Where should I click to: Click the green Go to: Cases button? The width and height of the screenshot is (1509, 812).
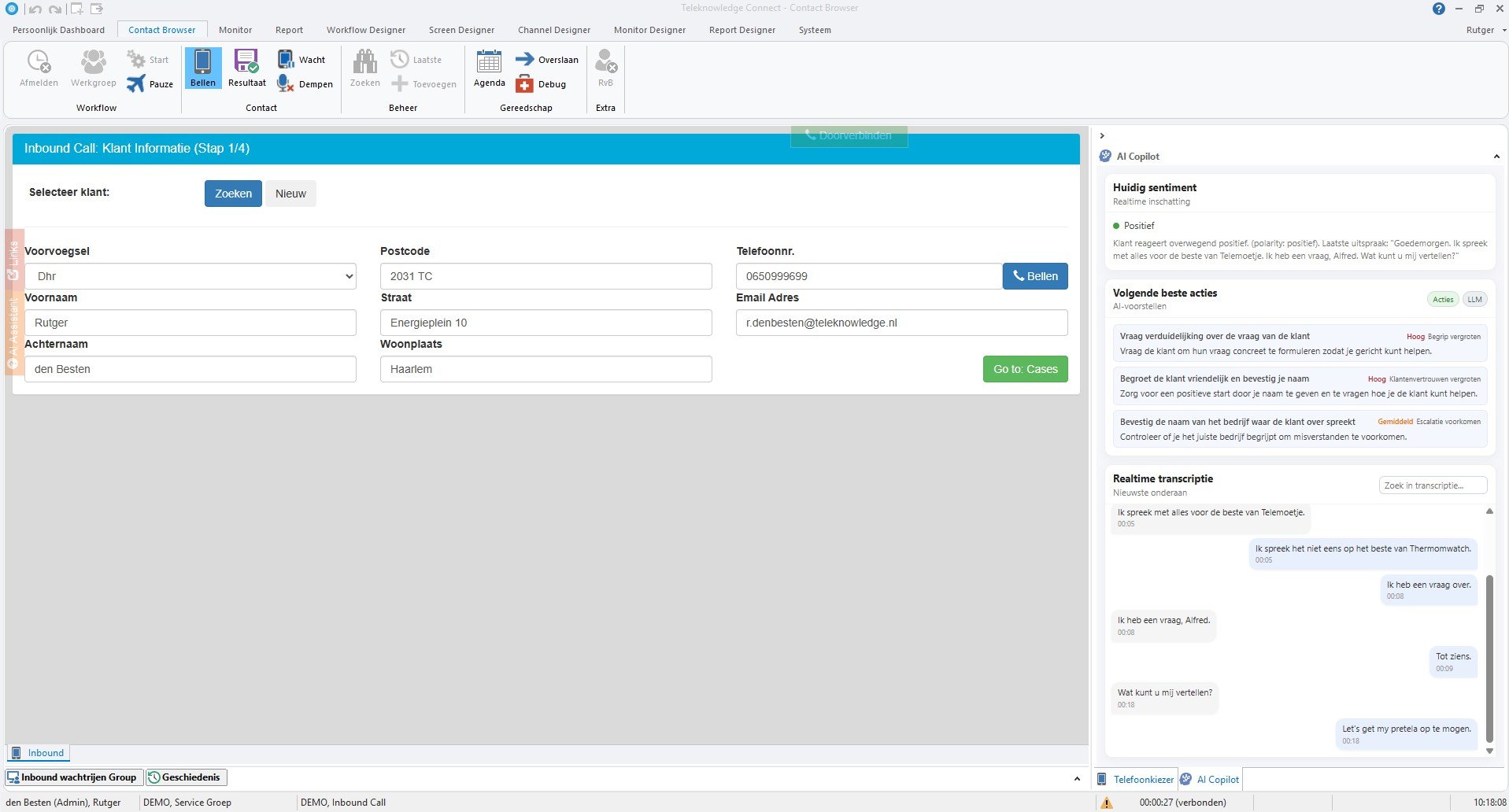pos(1025,369)
